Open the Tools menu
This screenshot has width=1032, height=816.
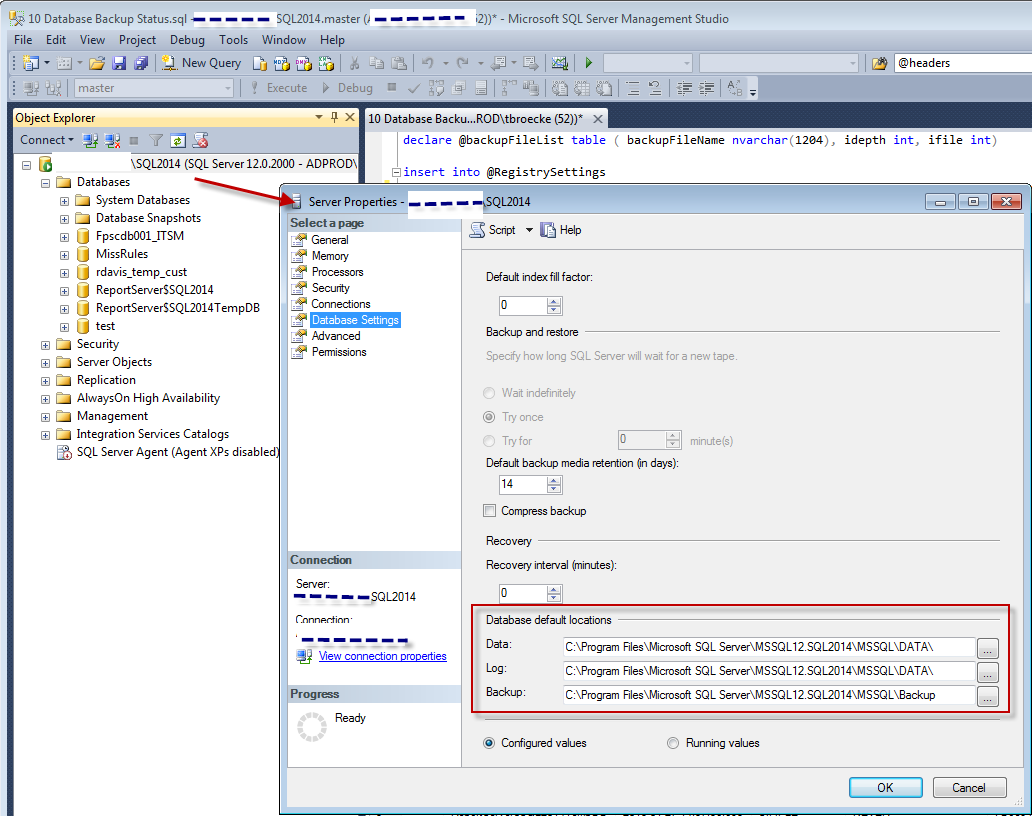(233, 40)
